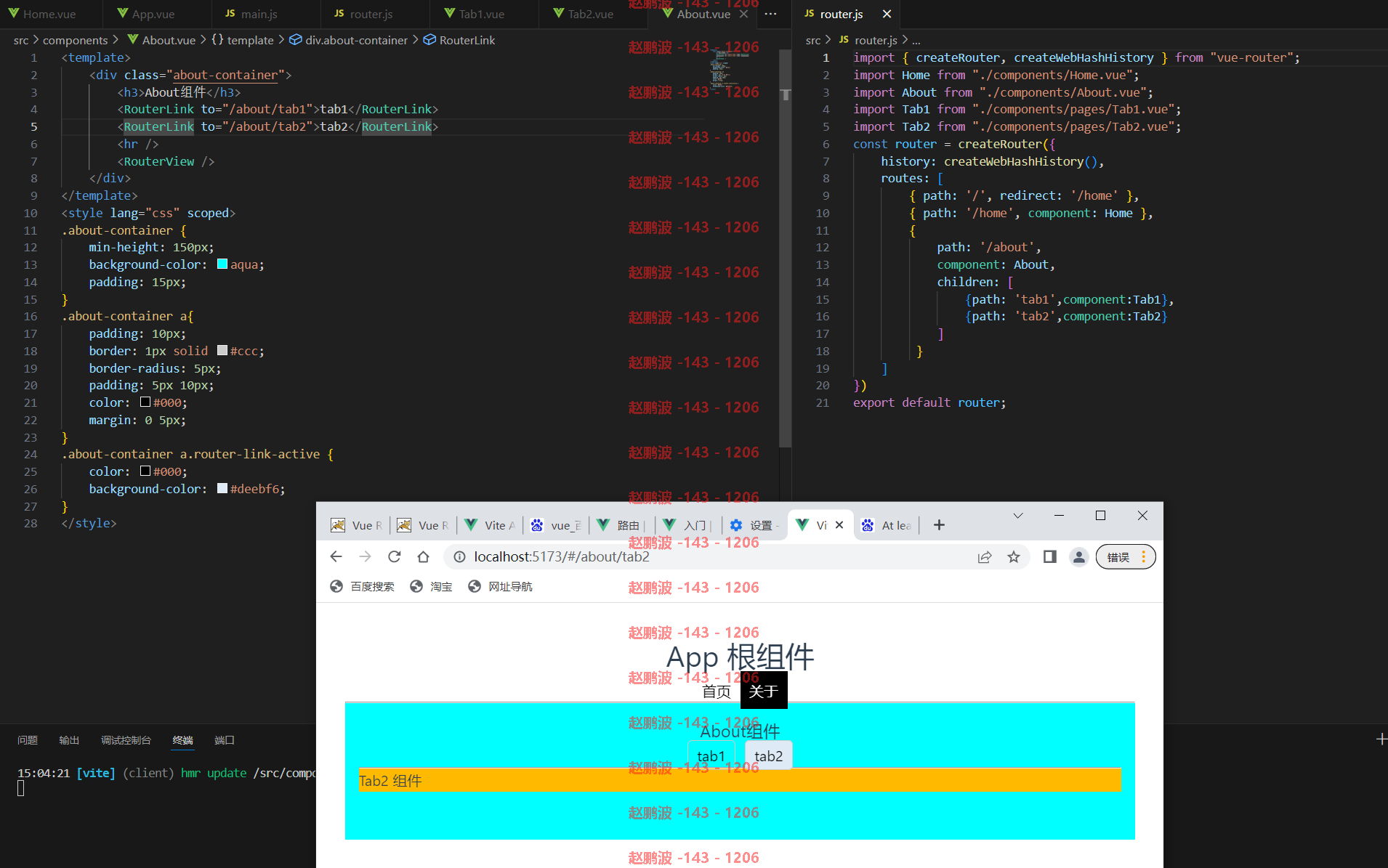
Task: Switch to the 设置 settings browser tab
Action: click(755, 525)
